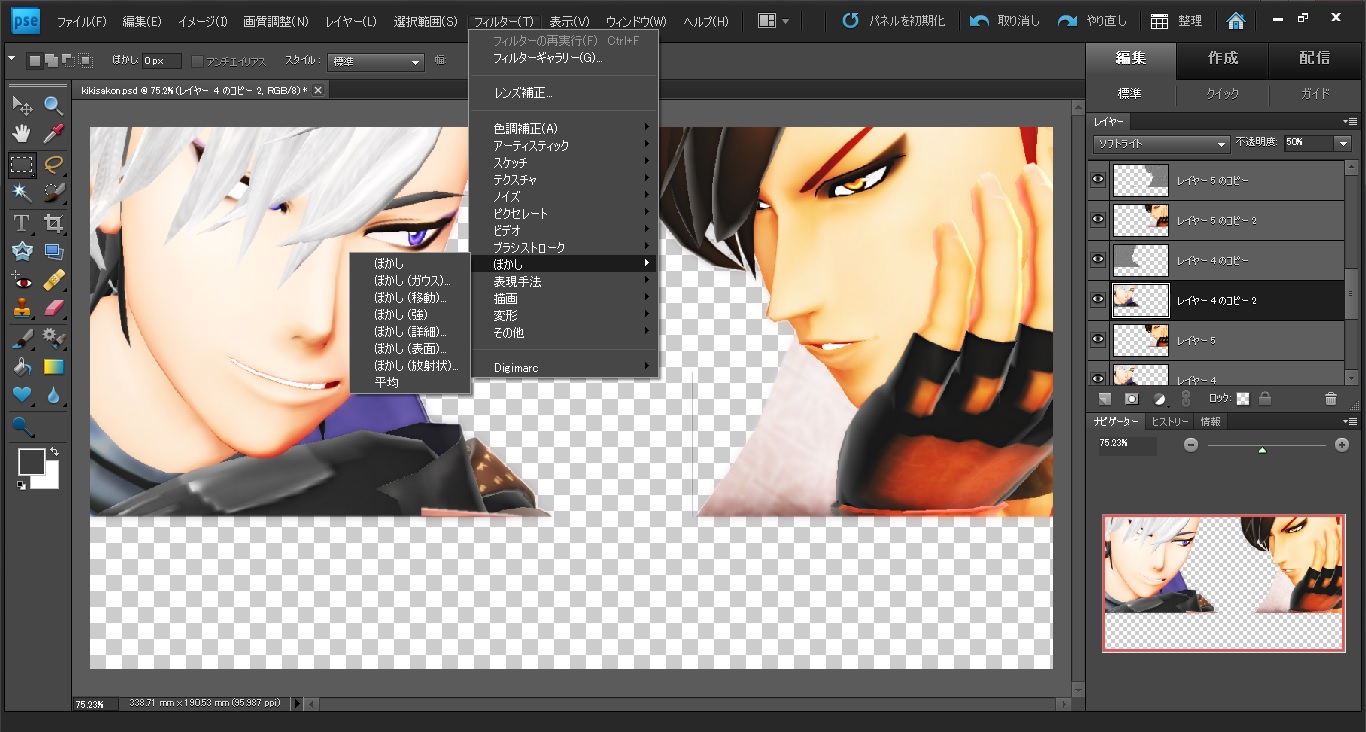
Task: Hide the レイヤー 4 のコピー layer
Action: point(1098,260)
